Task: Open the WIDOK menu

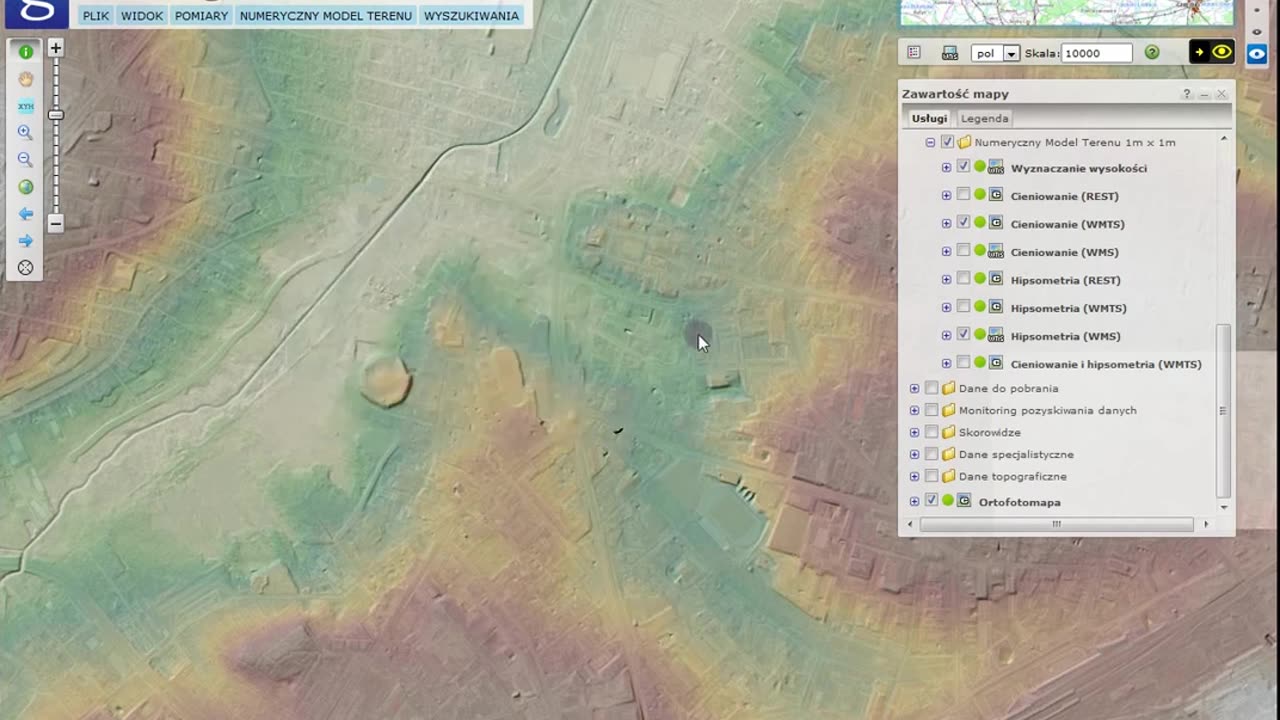Action: click(x=142, y=16)
